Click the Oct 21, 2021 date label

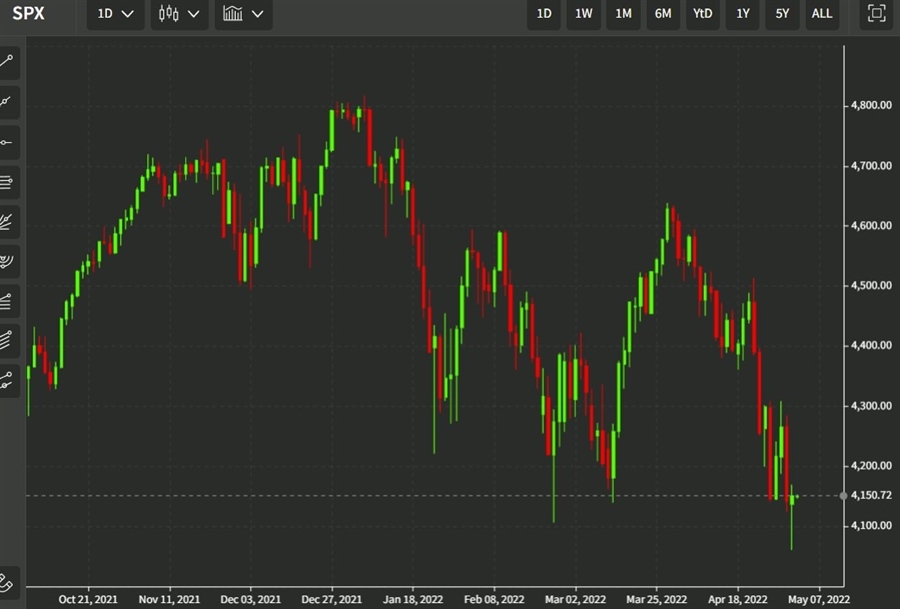pyautogui.click(x=88, y=599)
